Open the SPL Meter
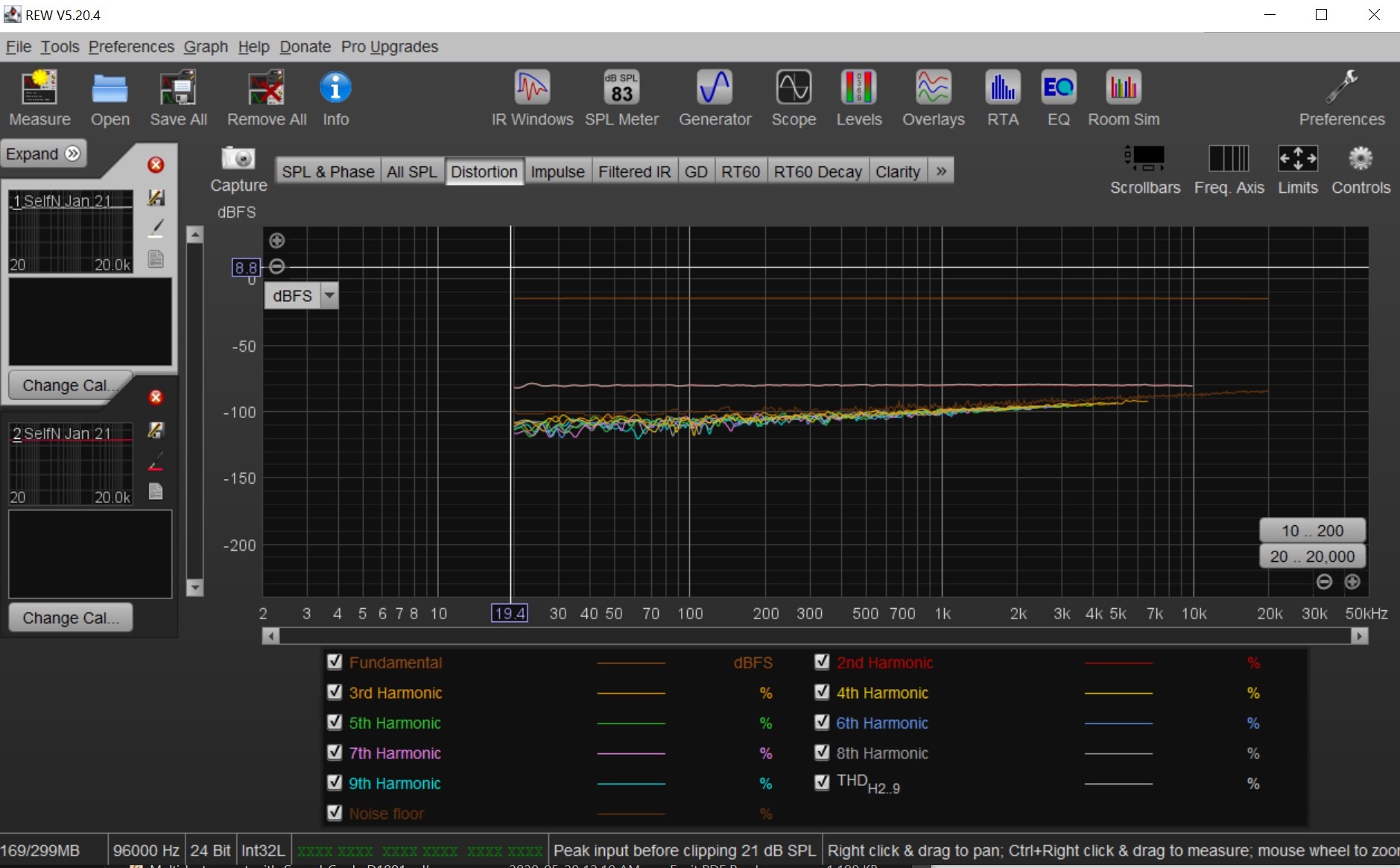The width and height of the screenshot is (1400, 868). (x=621, y=98)
